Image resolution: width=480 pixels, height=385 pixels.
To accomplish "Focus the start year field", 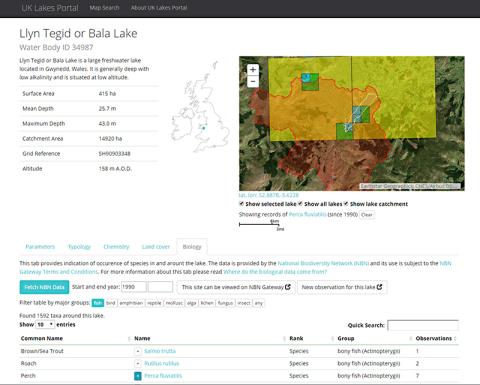I will (x=134, y=287).
